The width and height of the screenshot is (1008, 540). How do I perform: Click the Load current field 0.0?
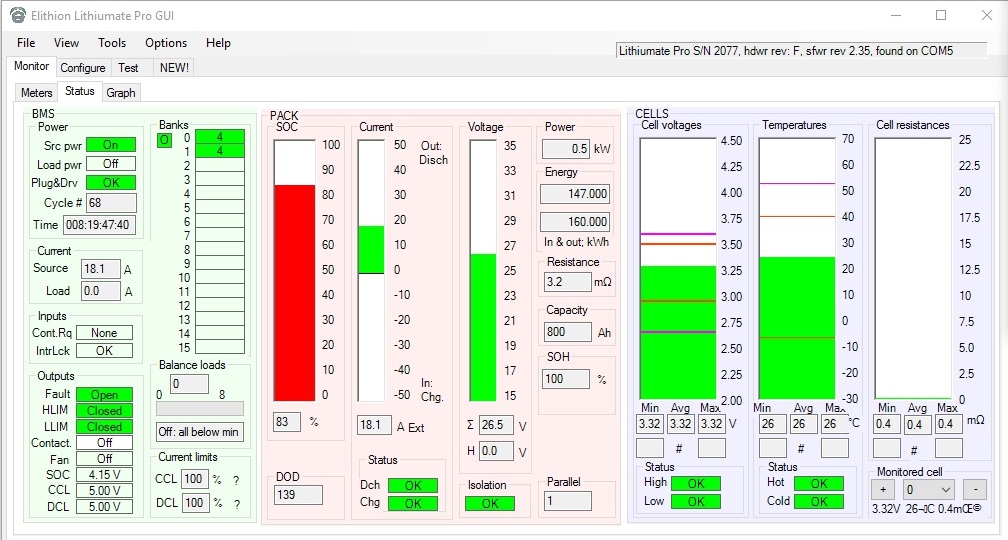point(100,291)
